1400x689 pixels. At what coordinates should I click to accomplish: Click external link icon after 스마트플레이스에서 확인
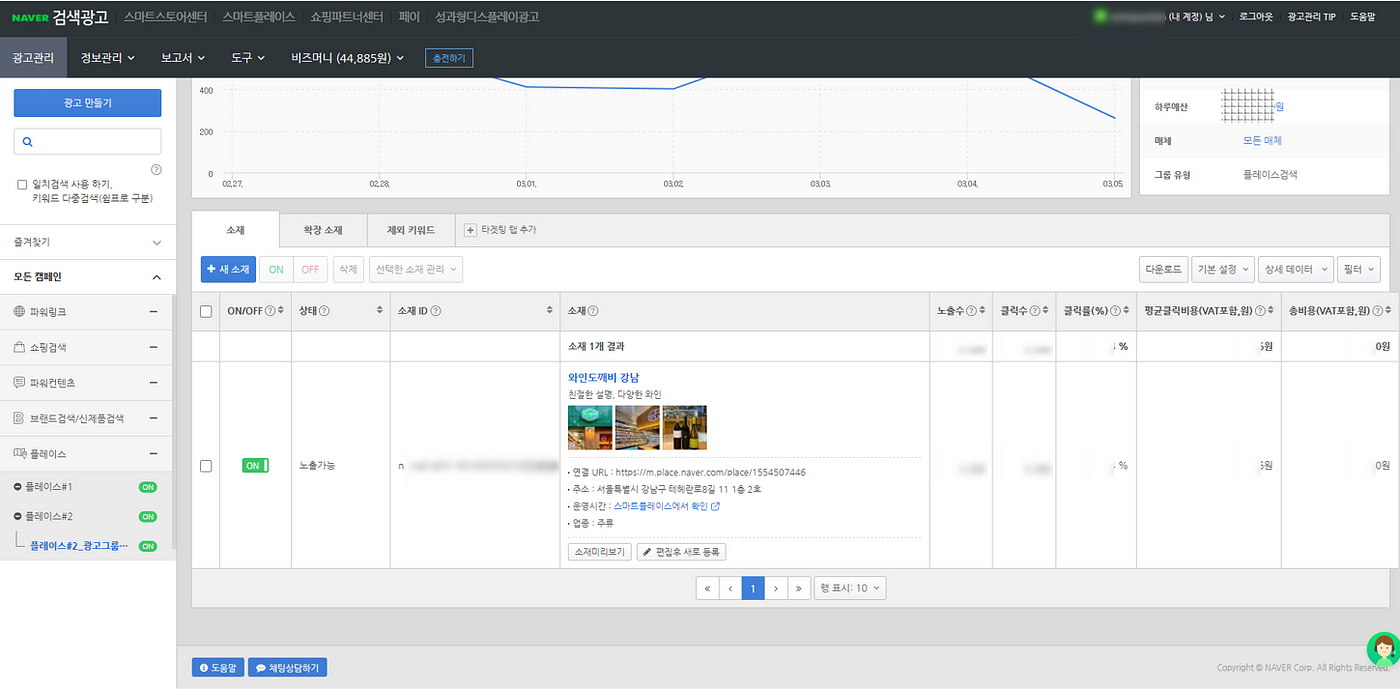click(x=715, y=507)
